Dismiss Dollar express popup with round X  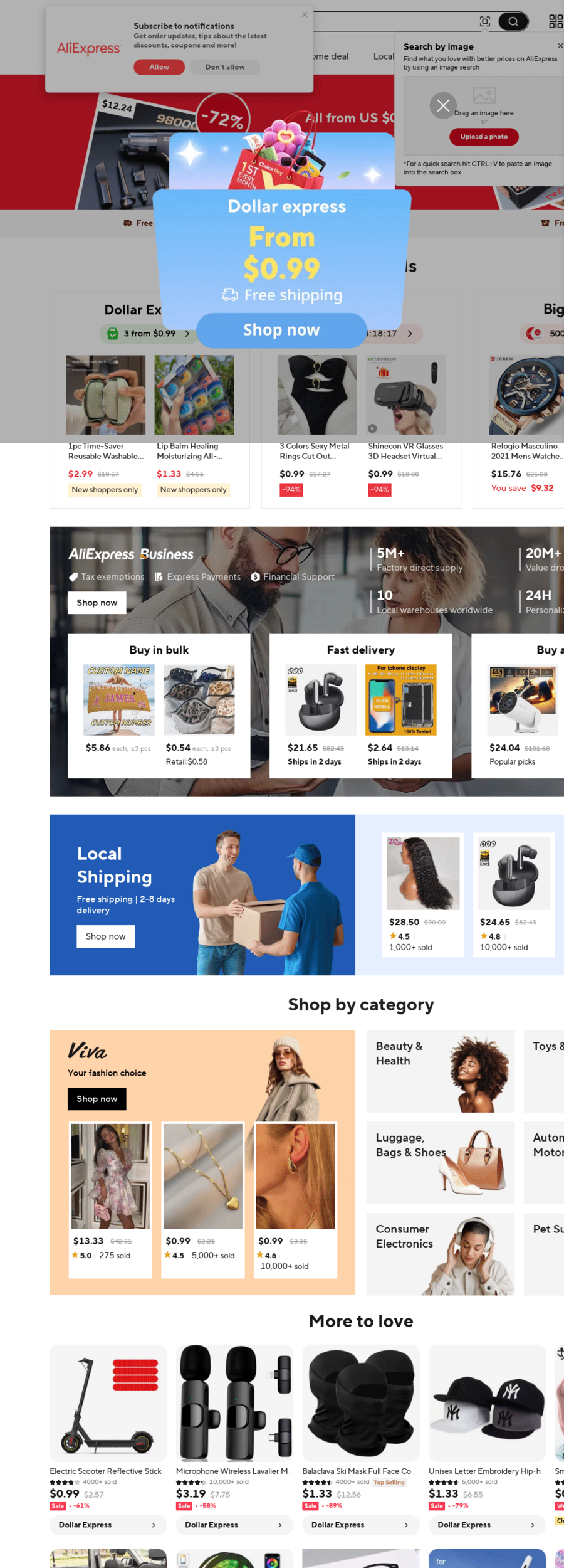coord(443,105)
